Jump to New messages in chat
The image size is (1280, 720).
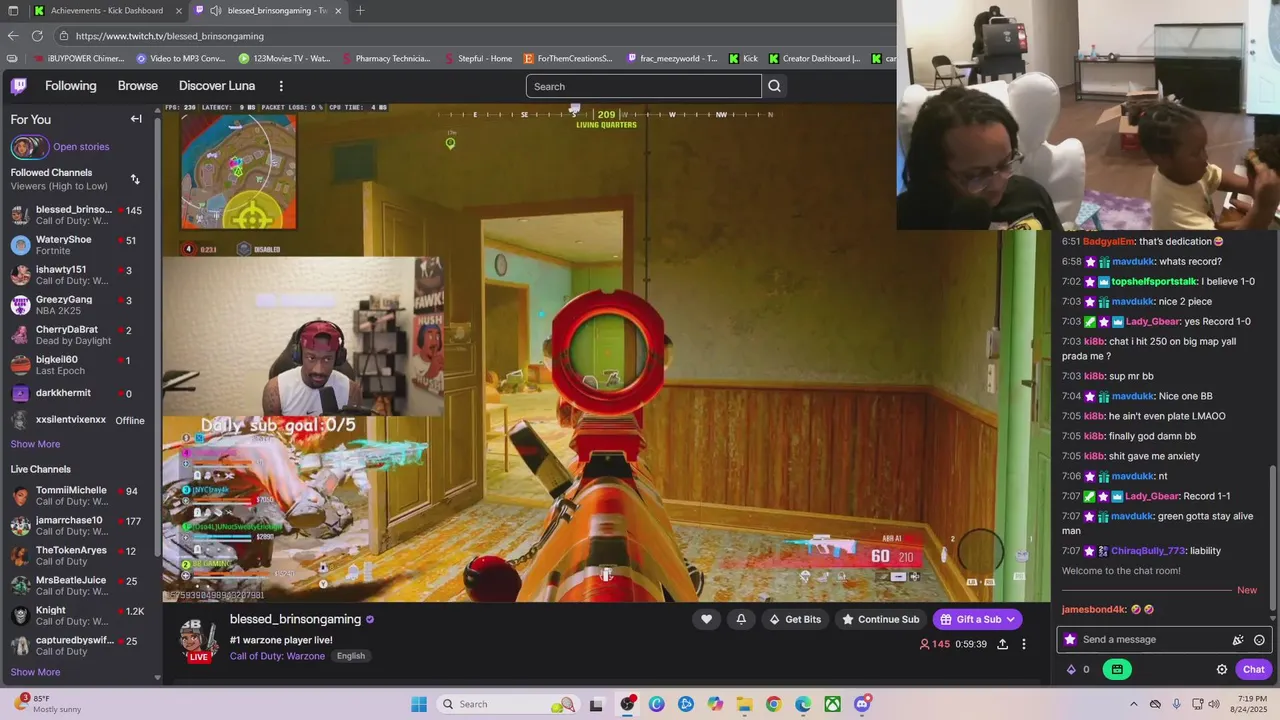coord(1247,590)
